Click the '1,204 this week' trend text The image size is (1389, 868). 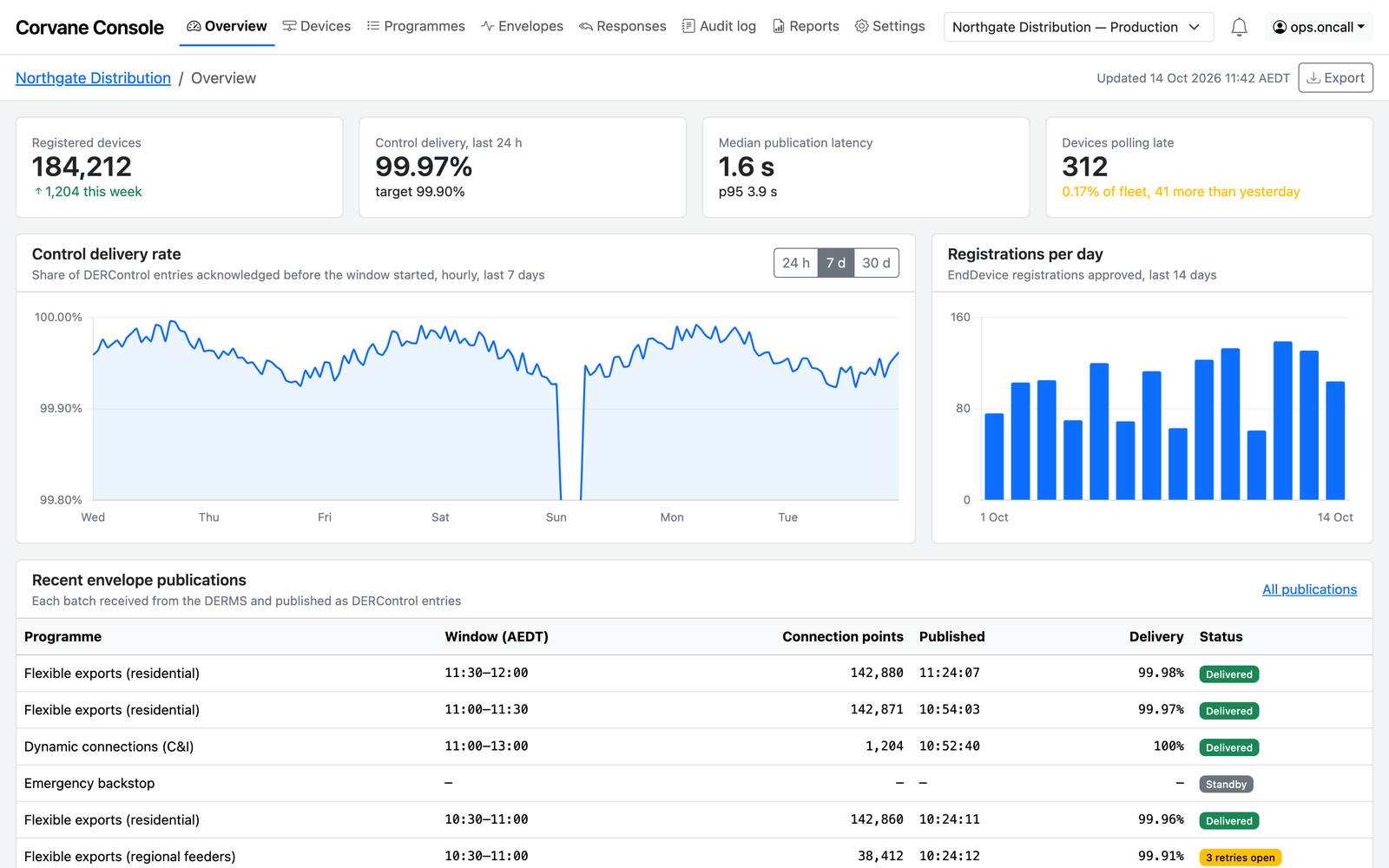[87, 192]
